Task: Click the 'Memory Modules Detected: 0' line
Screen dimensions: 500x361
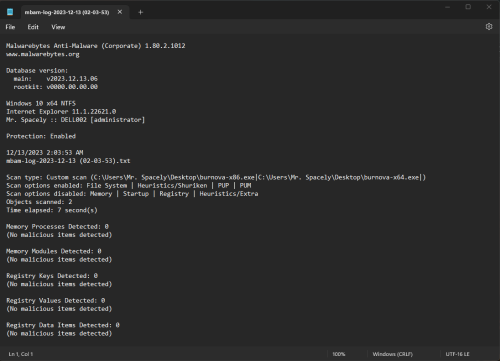Action: (54, 251)
